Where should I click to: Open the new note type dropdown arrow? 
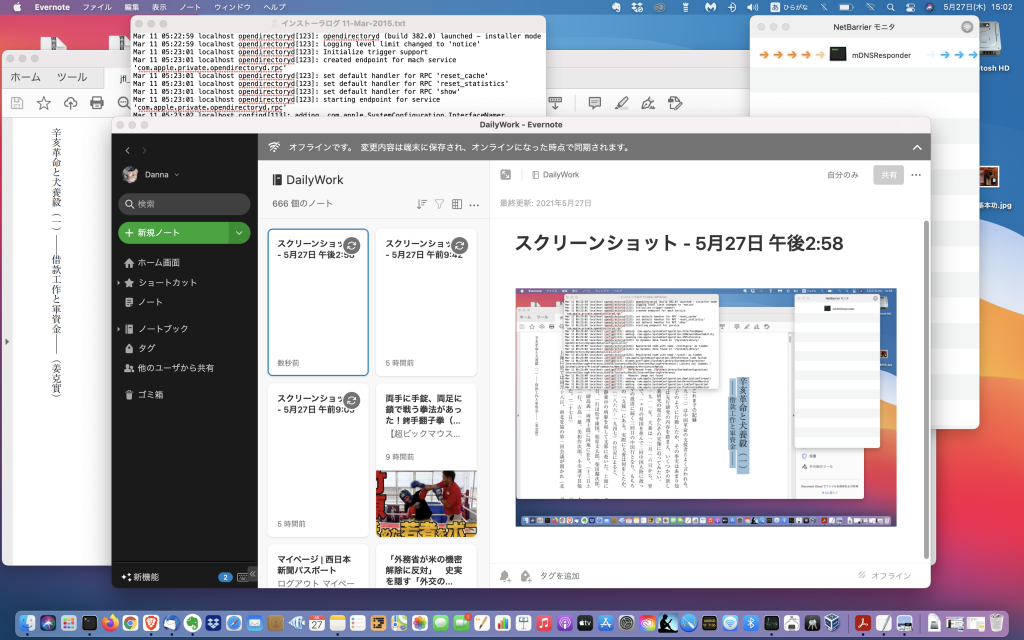pyautogui.click(x=239, y=232)
